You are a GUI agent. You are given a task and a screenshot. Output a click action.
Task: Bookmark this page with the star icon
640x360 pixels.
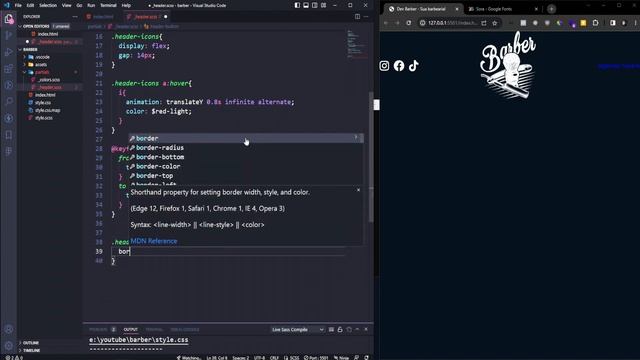[x=495, y=23]
